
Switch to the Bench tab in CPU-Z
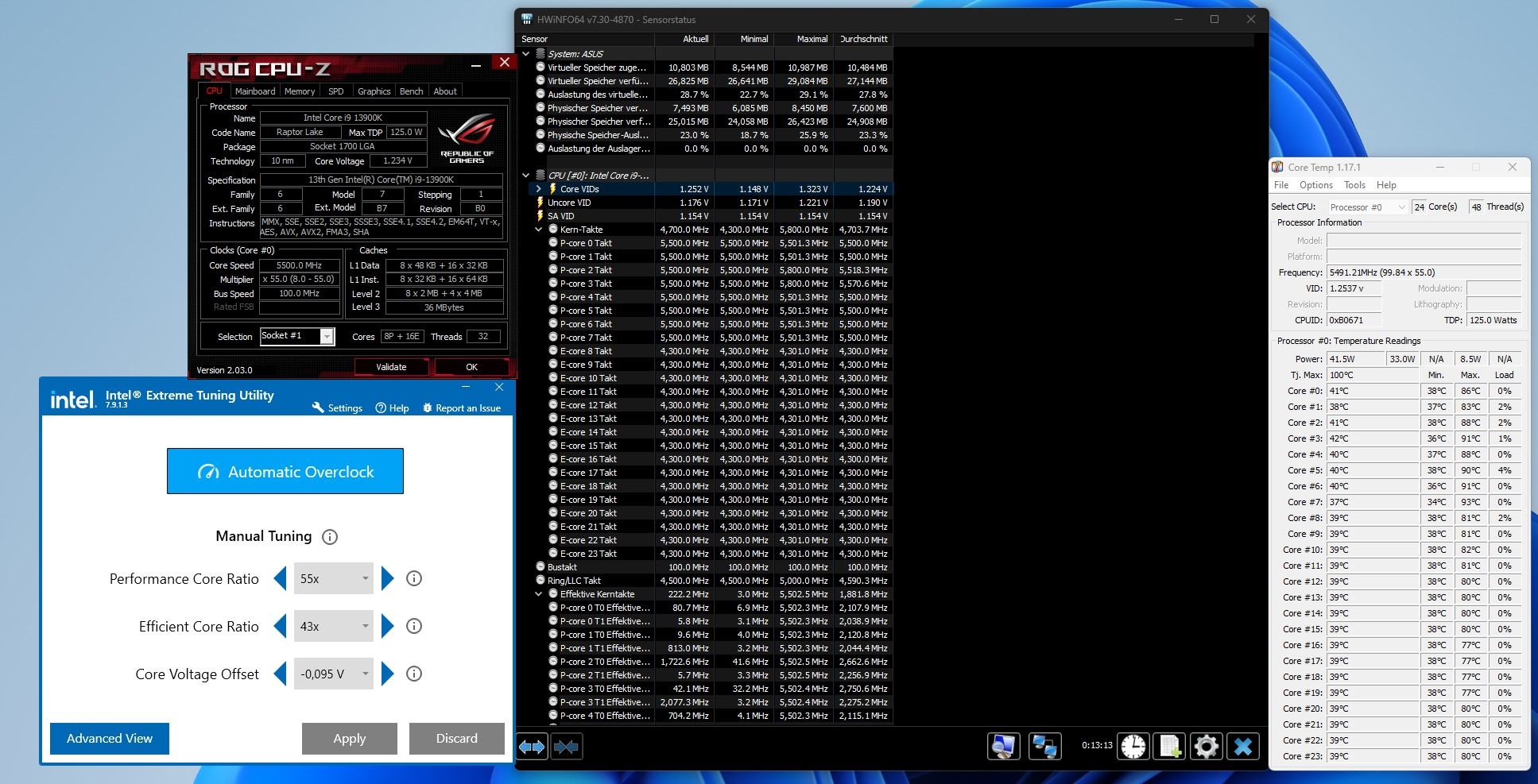coord(411,91)
